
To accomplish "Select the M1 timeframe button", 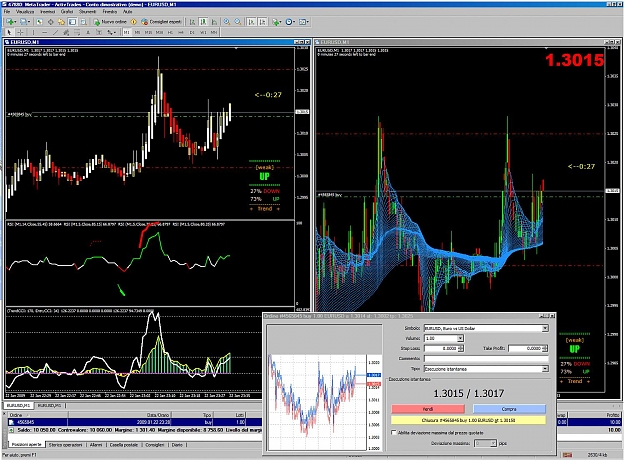I will pyautogui.click(x=126, y=32).
